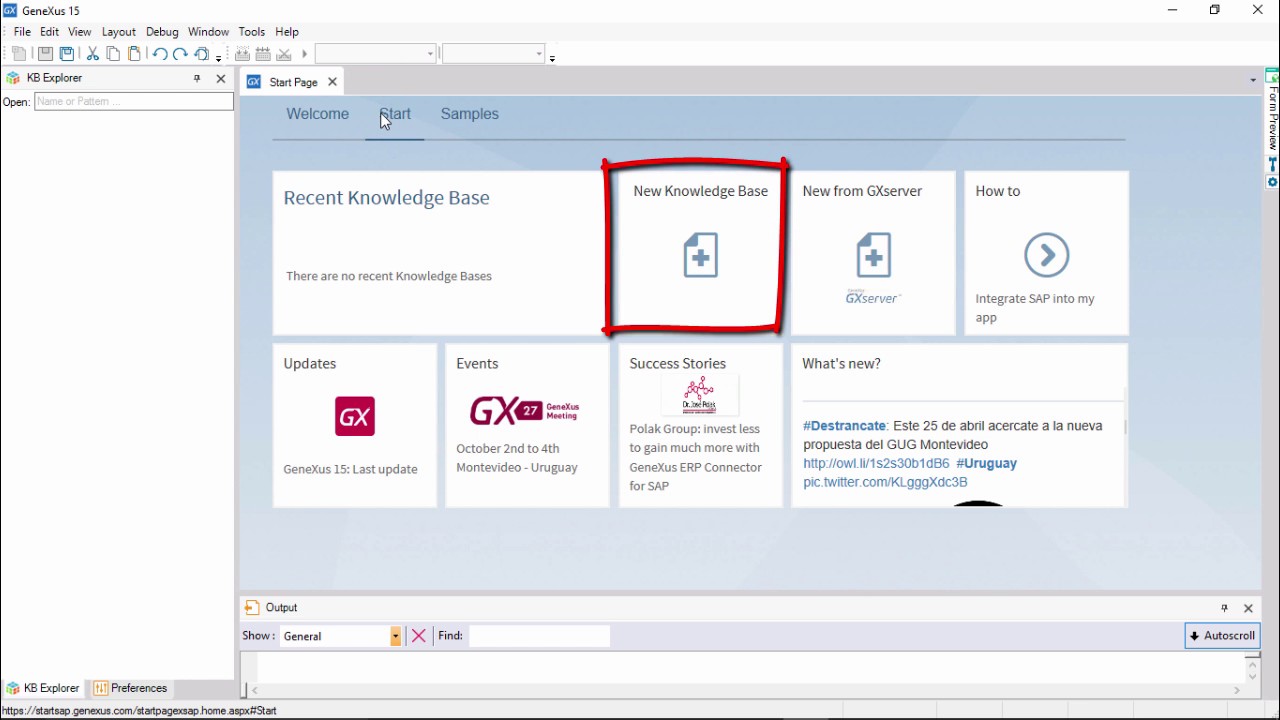Open the Window menu
Screen dimensions: 1280x720
[209, 32]
